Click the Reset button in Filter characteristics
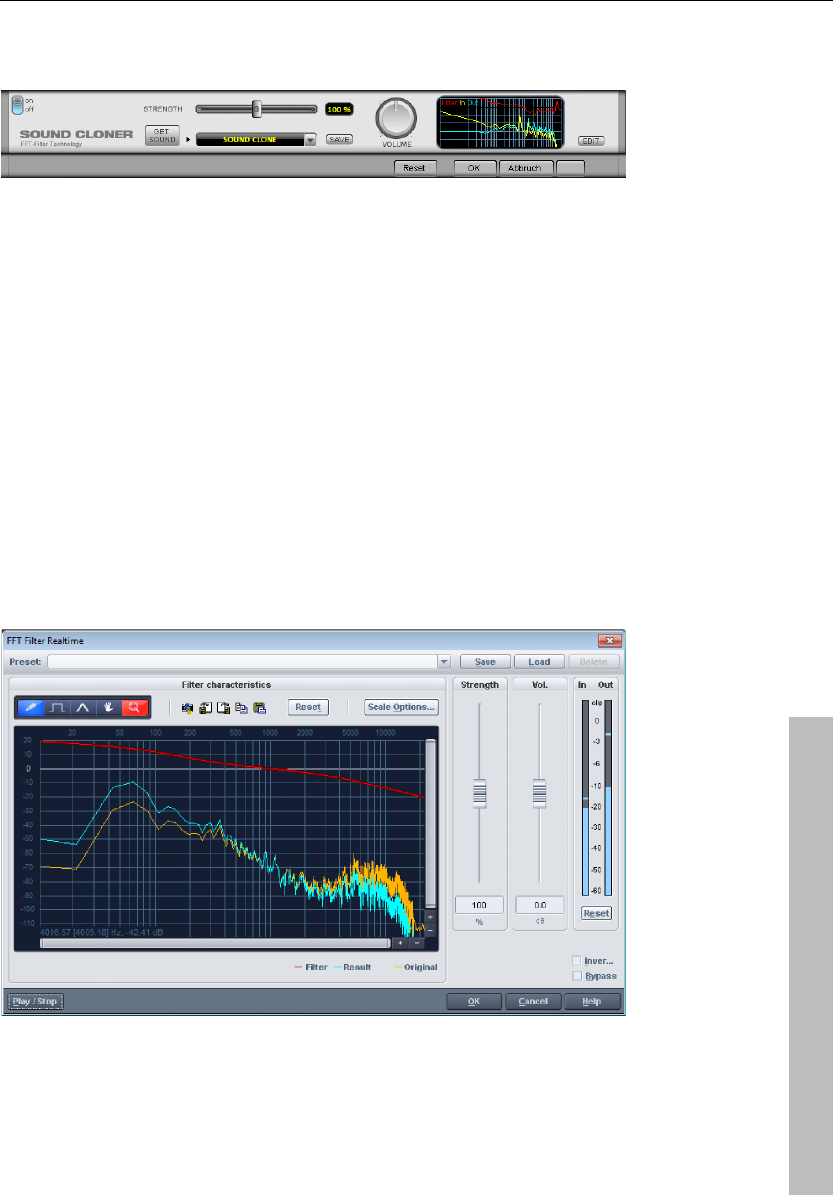Image resolution: width=833 pixels, height=1195 pixels. [308, 707]
